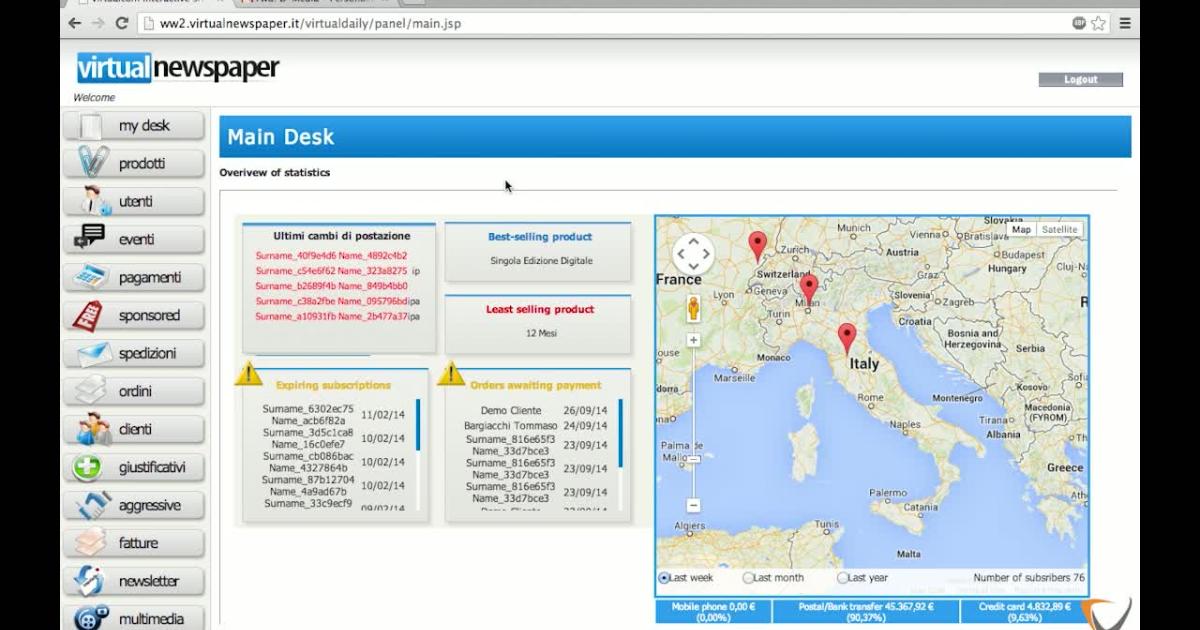Switch the map to Satellite view
Image resolution: width=1200 pixels, height=630 pixels.
pos(1059,230)
